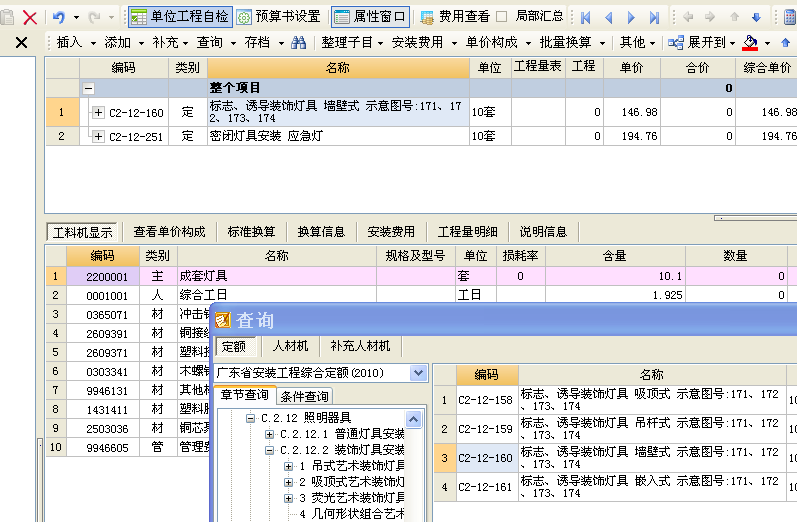
Task: Click the greyed redo arrow icon
Action: tap(94, 17)
